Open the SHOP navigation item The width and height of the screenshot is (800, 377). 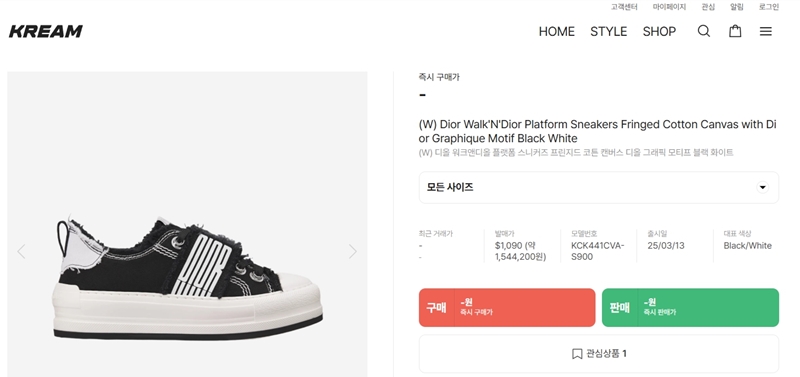click(659, 32)
